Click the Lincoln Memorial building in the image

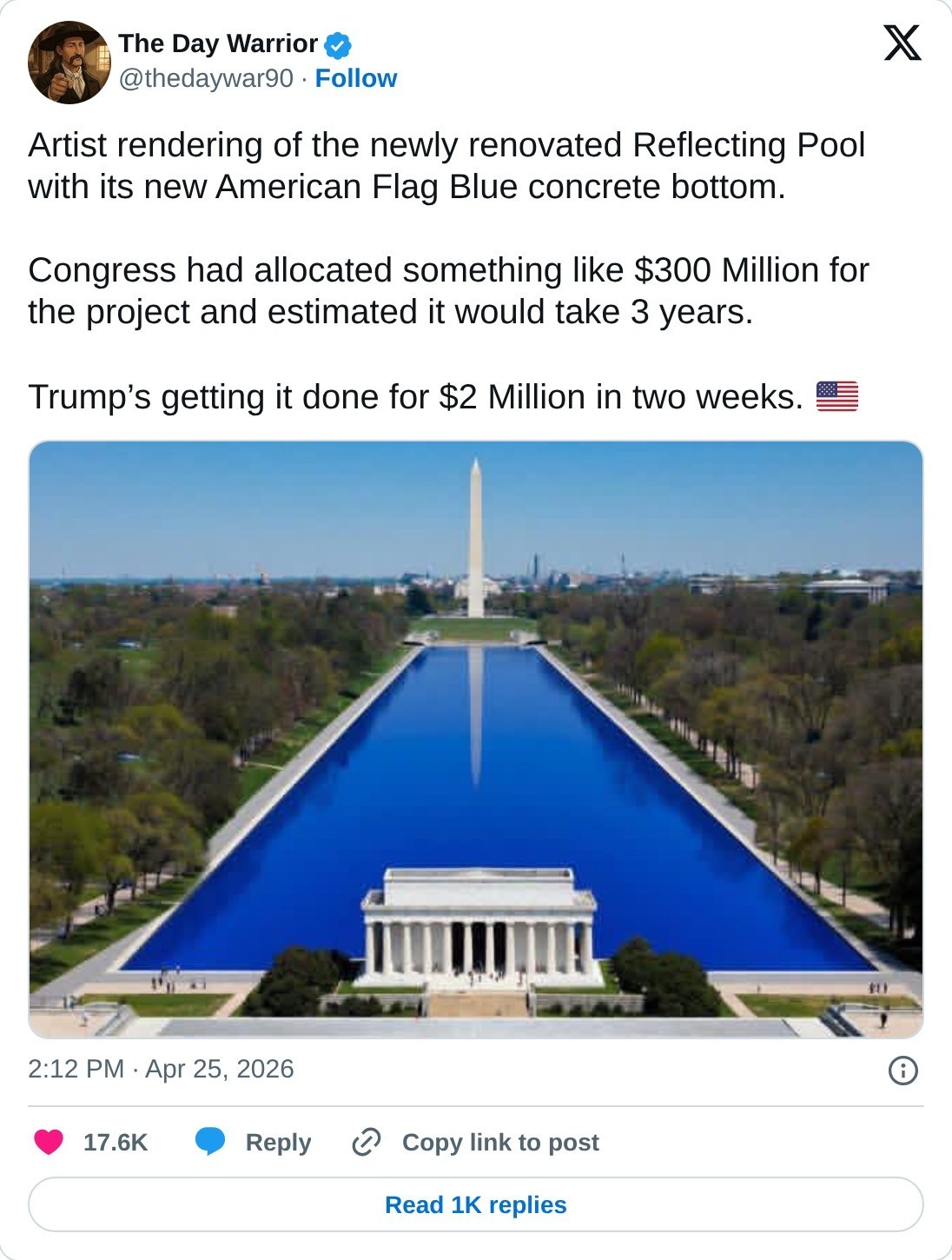[479, 928]
